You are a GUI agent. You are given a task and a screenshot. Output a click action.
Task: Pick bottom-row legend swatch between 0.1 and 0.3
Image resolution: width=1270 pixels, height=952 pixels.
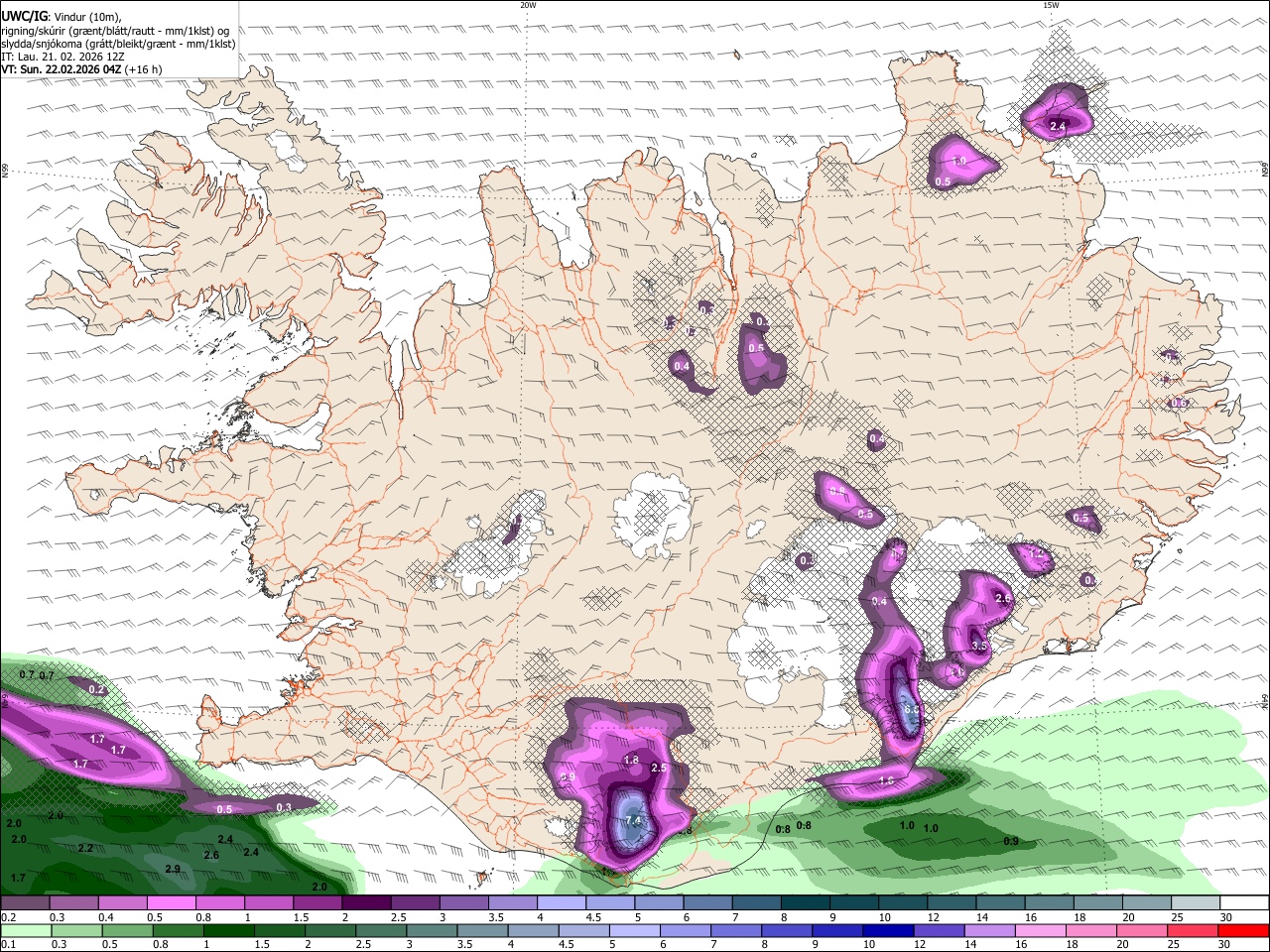[25, 931]
